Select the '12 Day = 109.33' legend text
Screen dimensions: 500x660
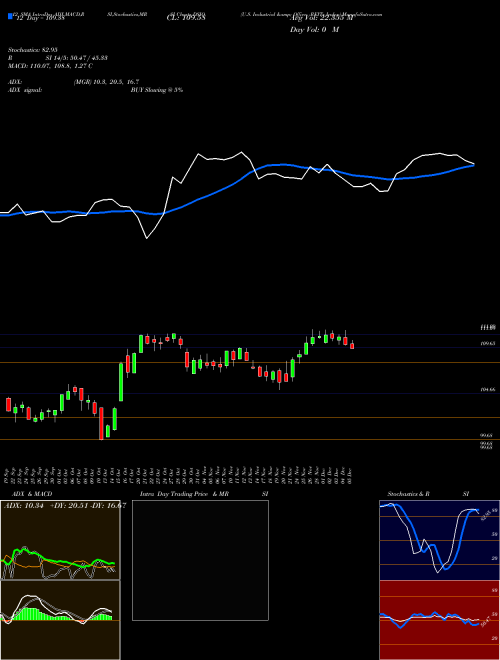click(40, 18)
